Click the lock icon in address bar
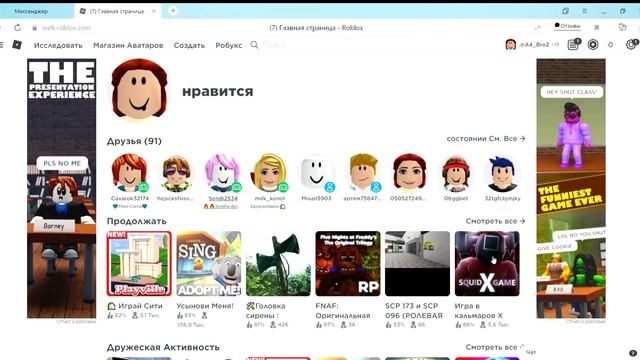The height and width of the screenshot is (360, 640). pos(35,28)
